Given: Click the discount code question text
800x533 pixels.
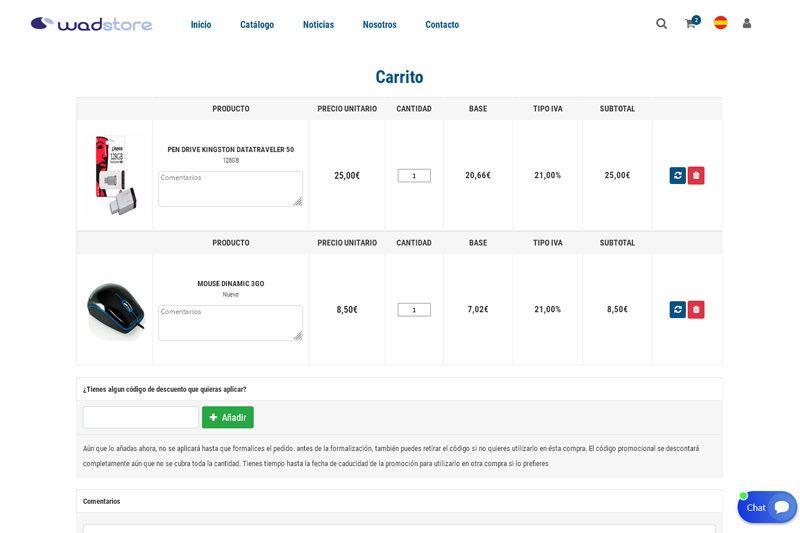Looking at the screenshot, I should [165, 389].
